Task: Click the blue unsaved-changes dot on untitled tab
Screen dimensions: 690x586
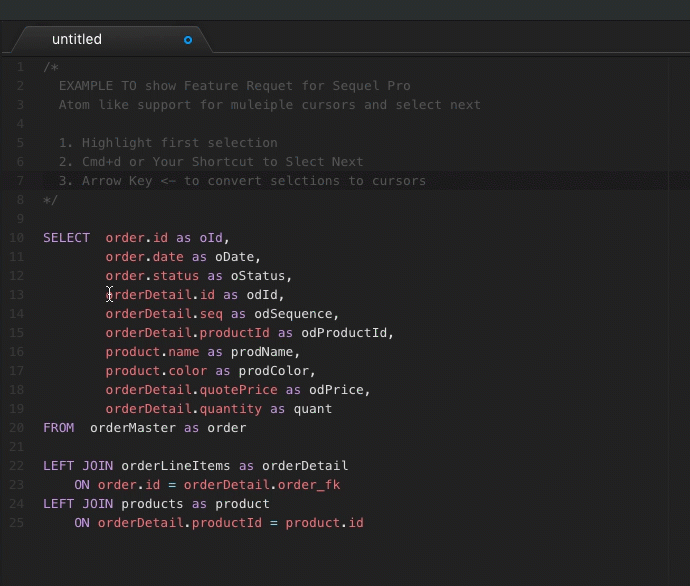Action: point(188,40)
